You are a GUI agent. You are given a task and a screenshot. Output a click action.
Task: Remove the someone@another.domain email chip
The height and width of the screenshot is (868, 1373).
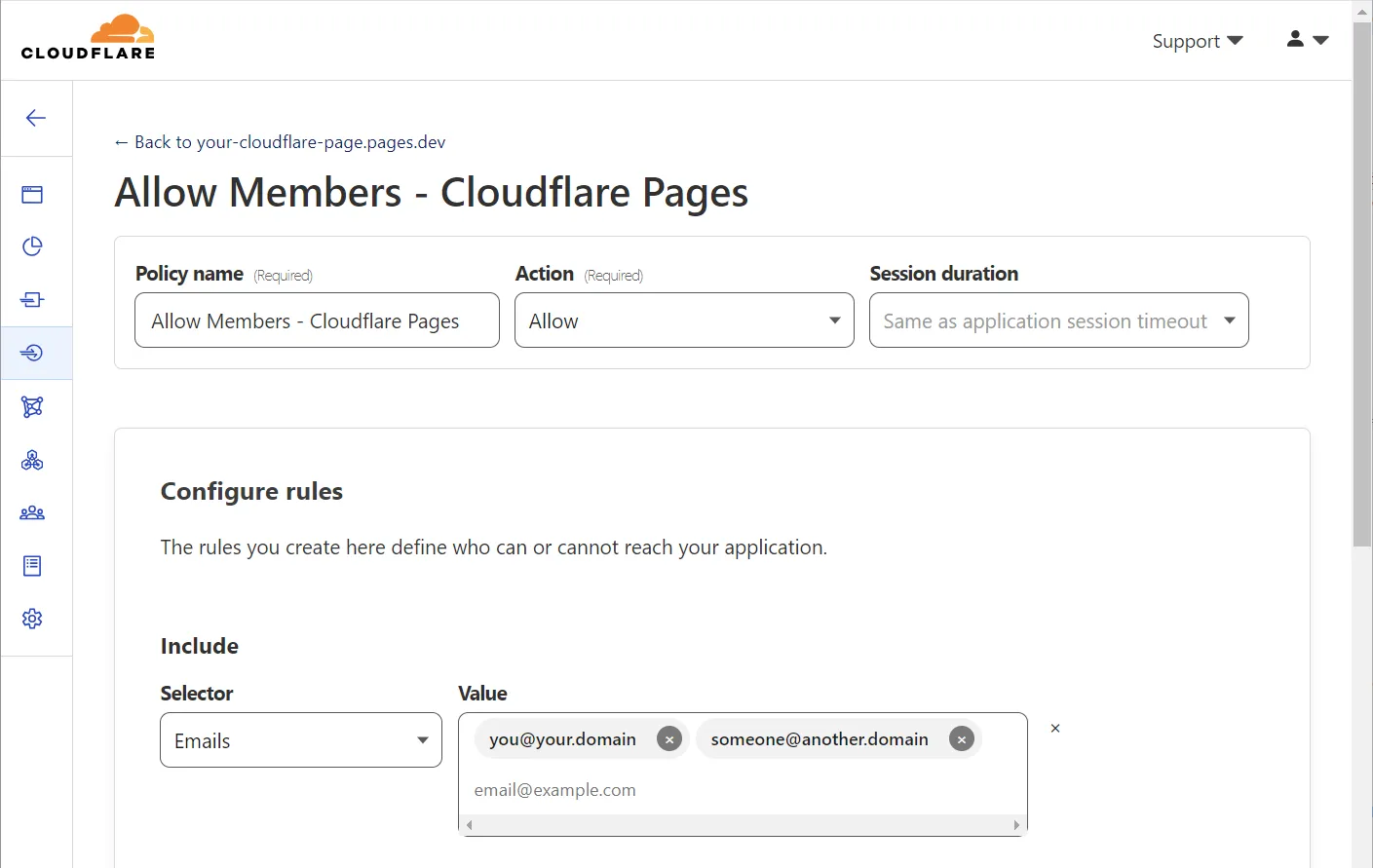962,739
